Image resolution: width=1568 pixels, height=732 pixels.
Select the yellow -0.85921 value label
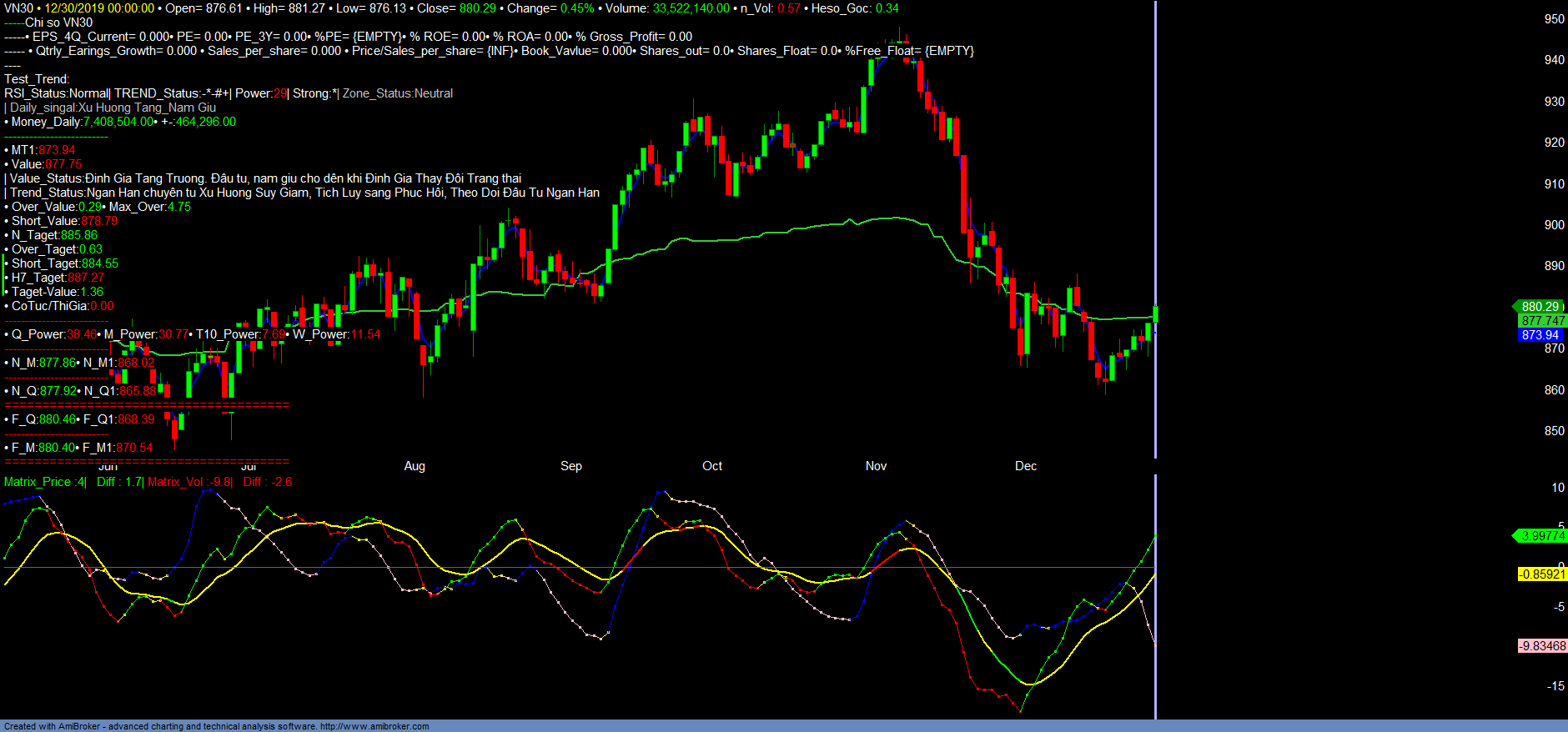pos(1542,574)
